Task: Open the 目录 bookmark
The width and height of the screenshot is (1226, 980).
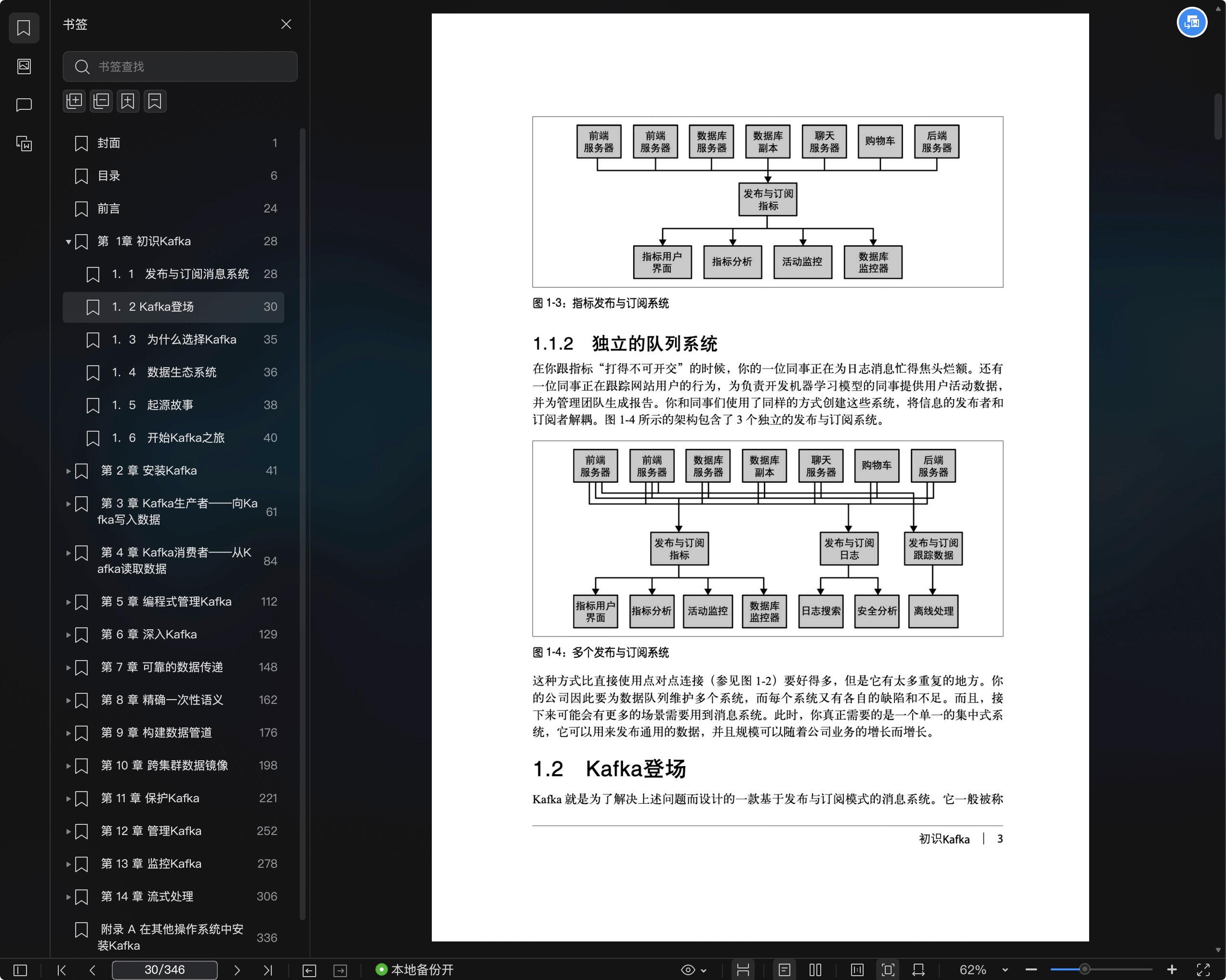Action: tap(173, 176)
